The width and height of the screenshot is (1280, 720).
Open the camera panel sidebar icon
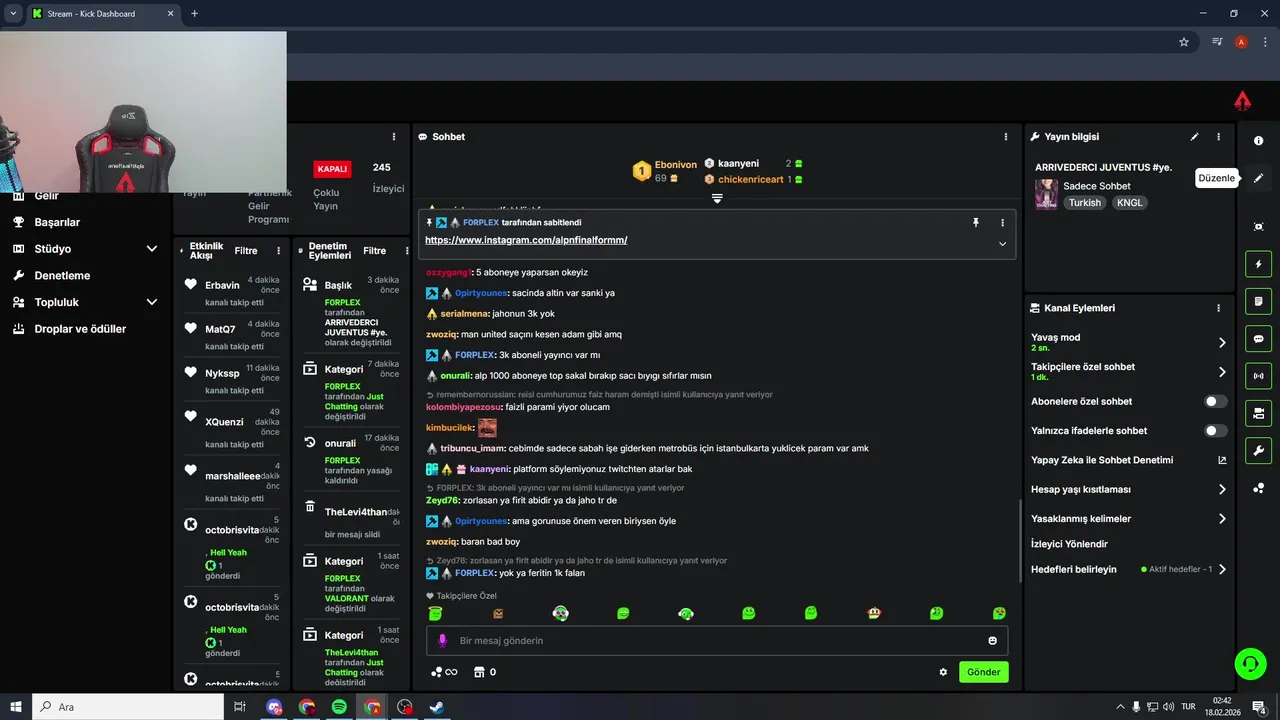coord(1258,413)
